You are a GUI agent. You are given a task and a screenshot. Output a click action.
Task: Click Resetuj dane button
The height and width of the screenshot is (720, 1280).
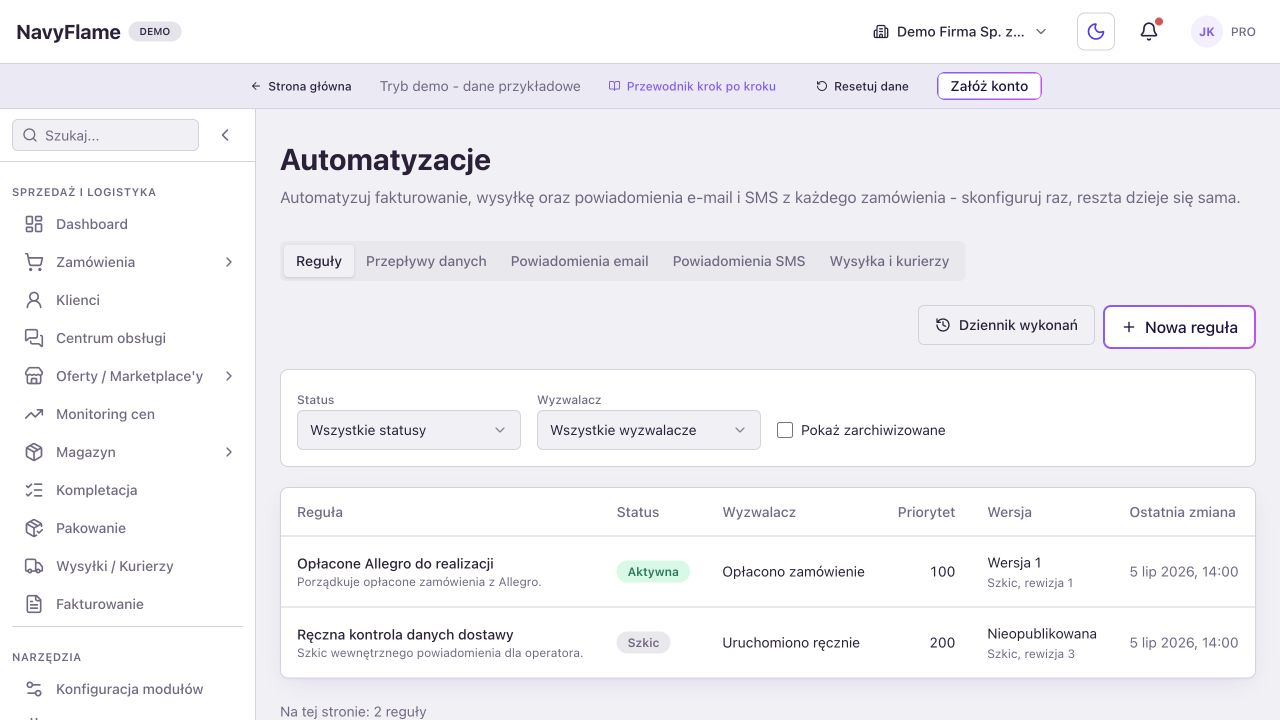[862, 86]
